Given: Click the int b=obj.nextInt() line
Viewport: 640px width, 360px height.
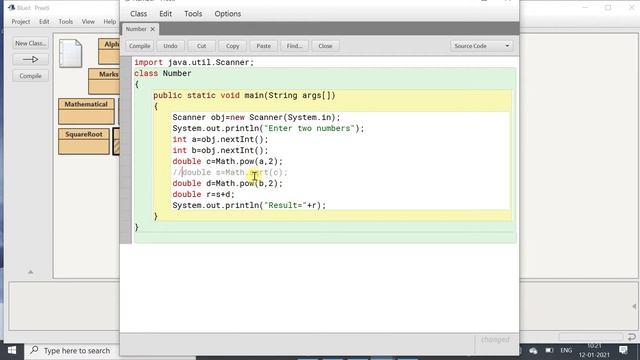Looking at the screenshot, I should tap(220, 151).
